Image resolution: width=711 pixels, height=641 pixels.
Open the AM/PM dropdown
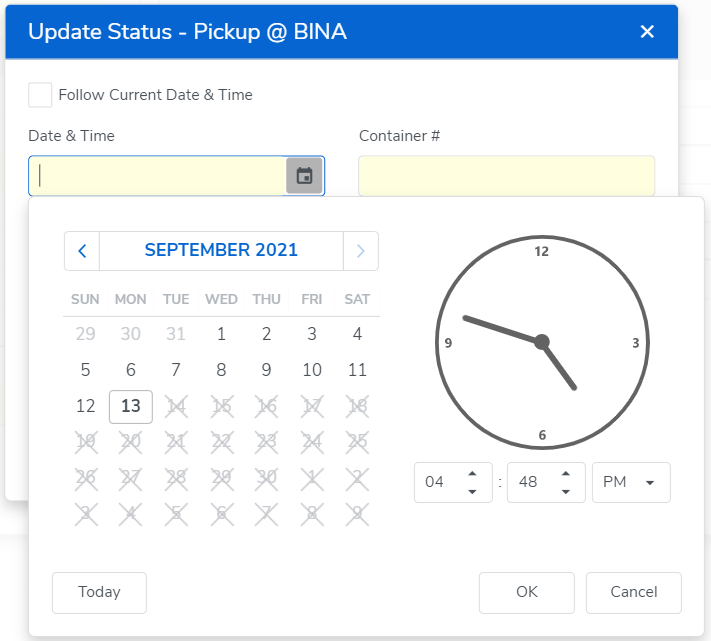(631, 482)
